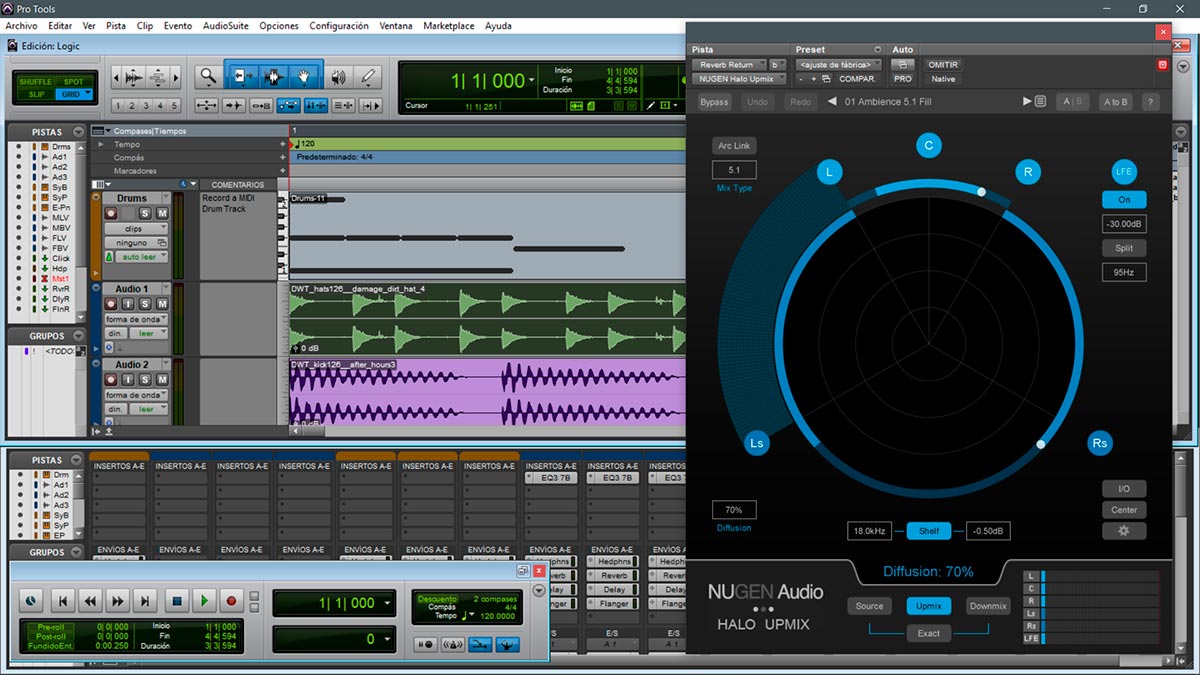
Task: Select the Scrubber speaker tool
Action: point(338,77)
